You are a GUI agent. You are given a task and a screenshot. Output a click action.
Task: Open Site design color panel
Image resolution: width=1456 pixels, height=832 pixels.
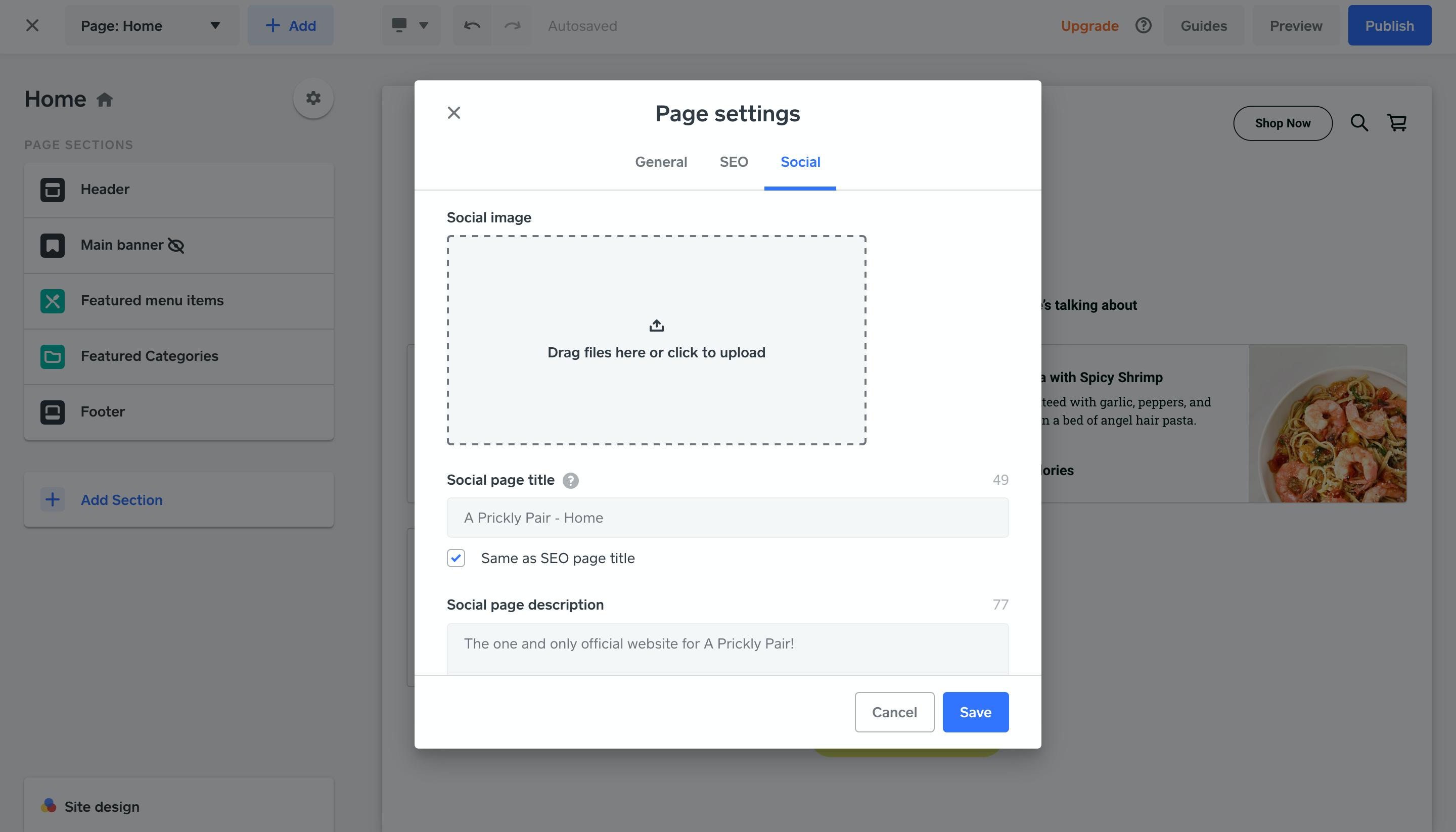102,806
